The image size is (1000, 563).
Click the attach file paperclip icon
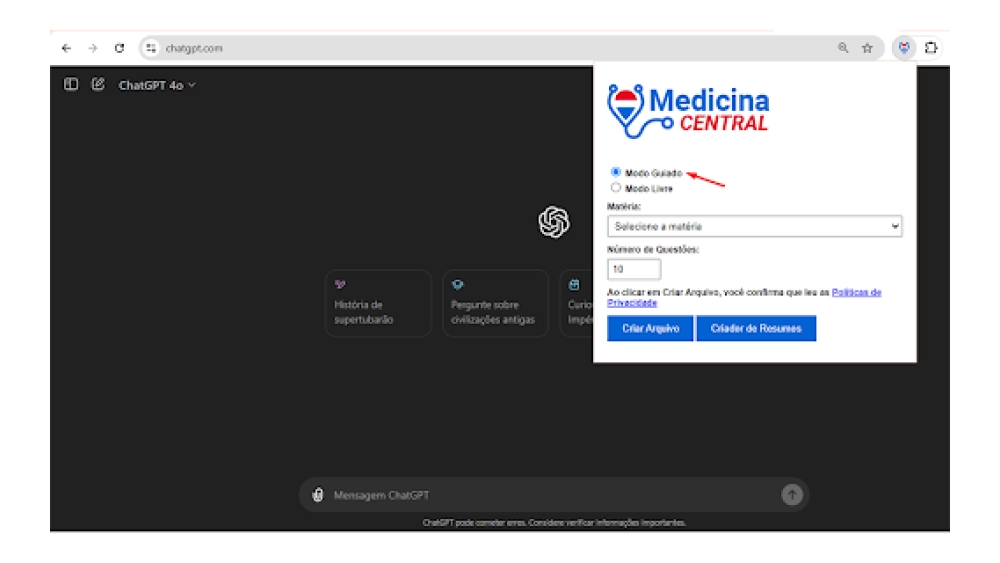tap(318, 495)
